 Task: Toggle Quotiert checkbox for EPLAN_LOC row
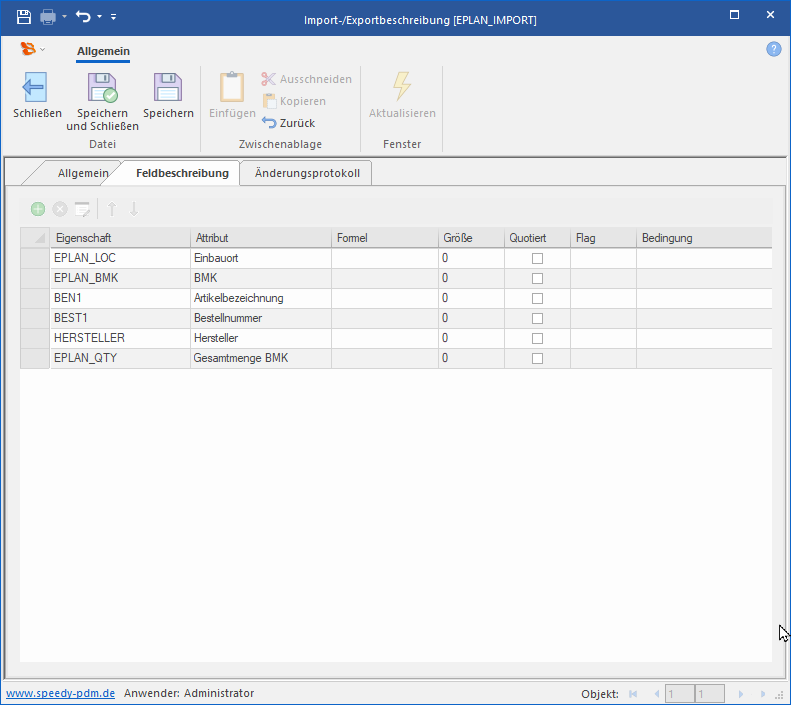[x=537, y=258]
